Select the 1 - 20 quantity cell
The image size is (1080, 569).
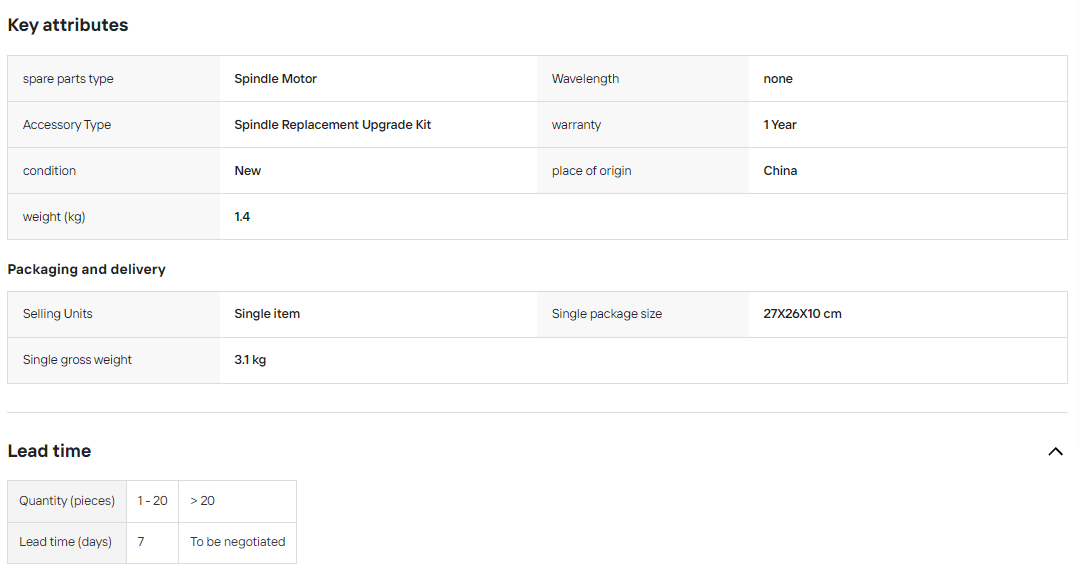tap(152, 501)
